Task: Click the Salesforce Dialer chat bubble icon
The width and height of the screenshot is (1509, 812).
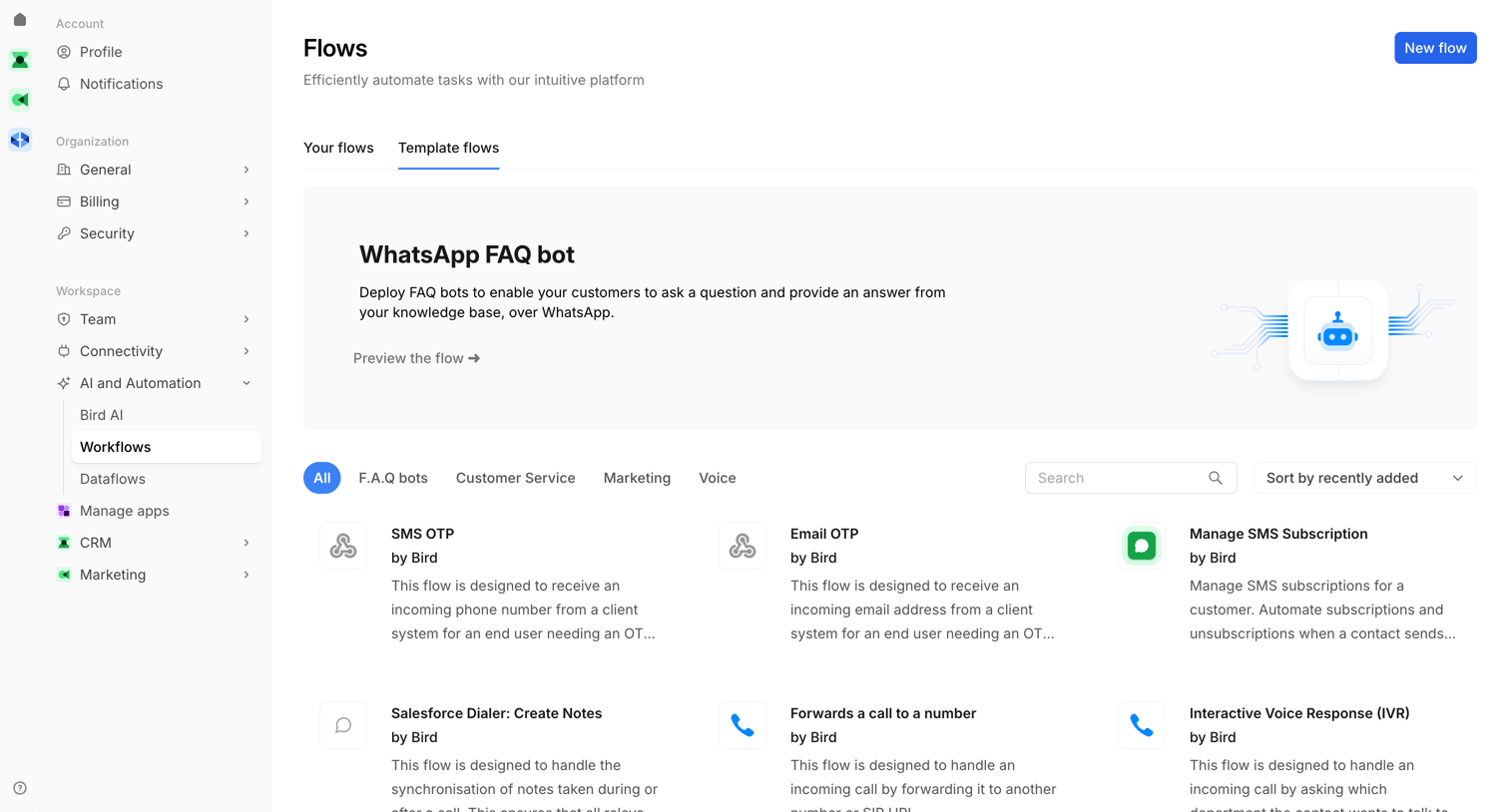Action: point(343,725)
